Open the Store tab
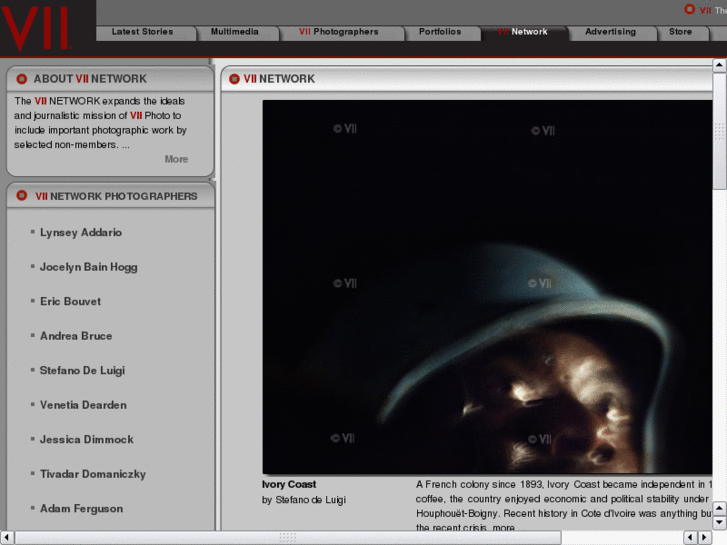Viewport: 727px width, 545px height. point(680,32)
